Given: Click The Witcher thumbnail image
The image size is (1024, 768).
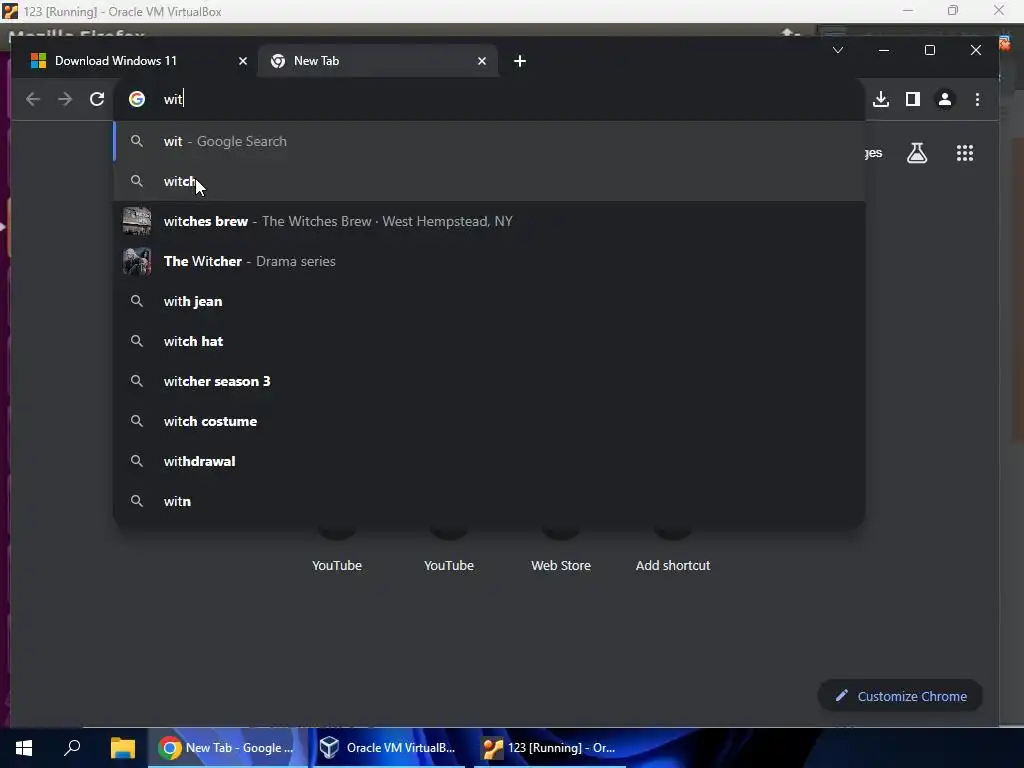Looking at the screenshot, I should coord(136,261).
